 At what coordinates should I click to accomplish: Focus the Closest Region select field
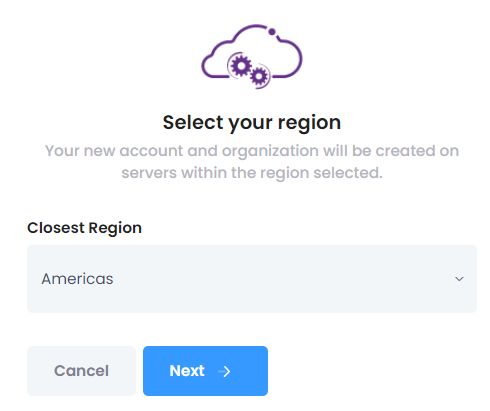(252, 279)
